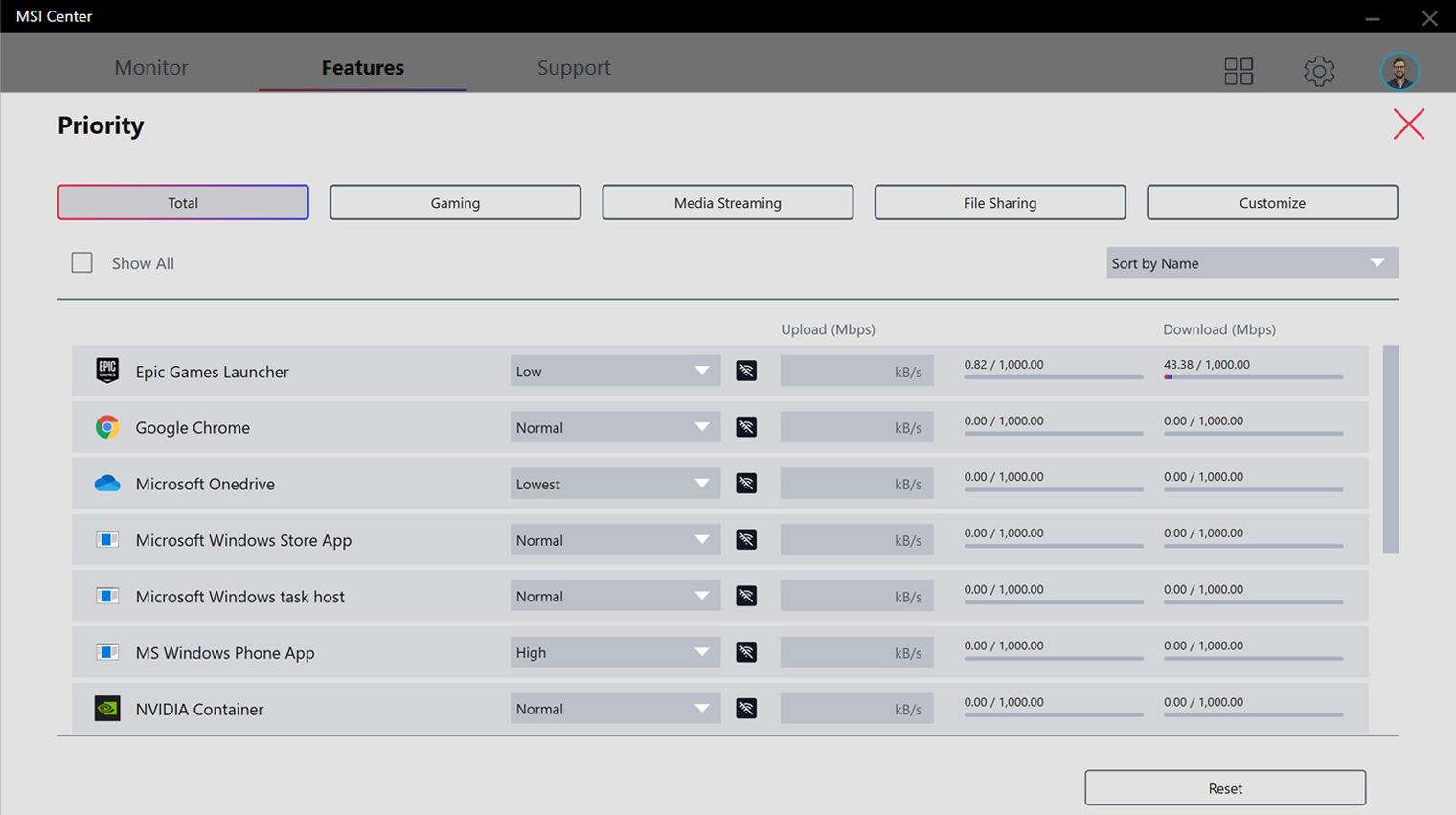Image resolution: width=1456 pixels, height=815 pixels.
Task: Toggle network block for Epic Games Launcher
Action: pos(746,371)
